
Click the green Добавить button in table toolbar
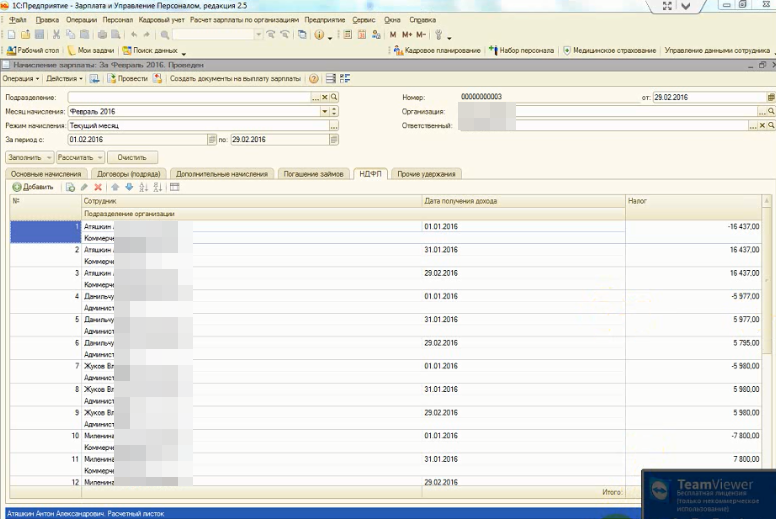pos(33,187)
